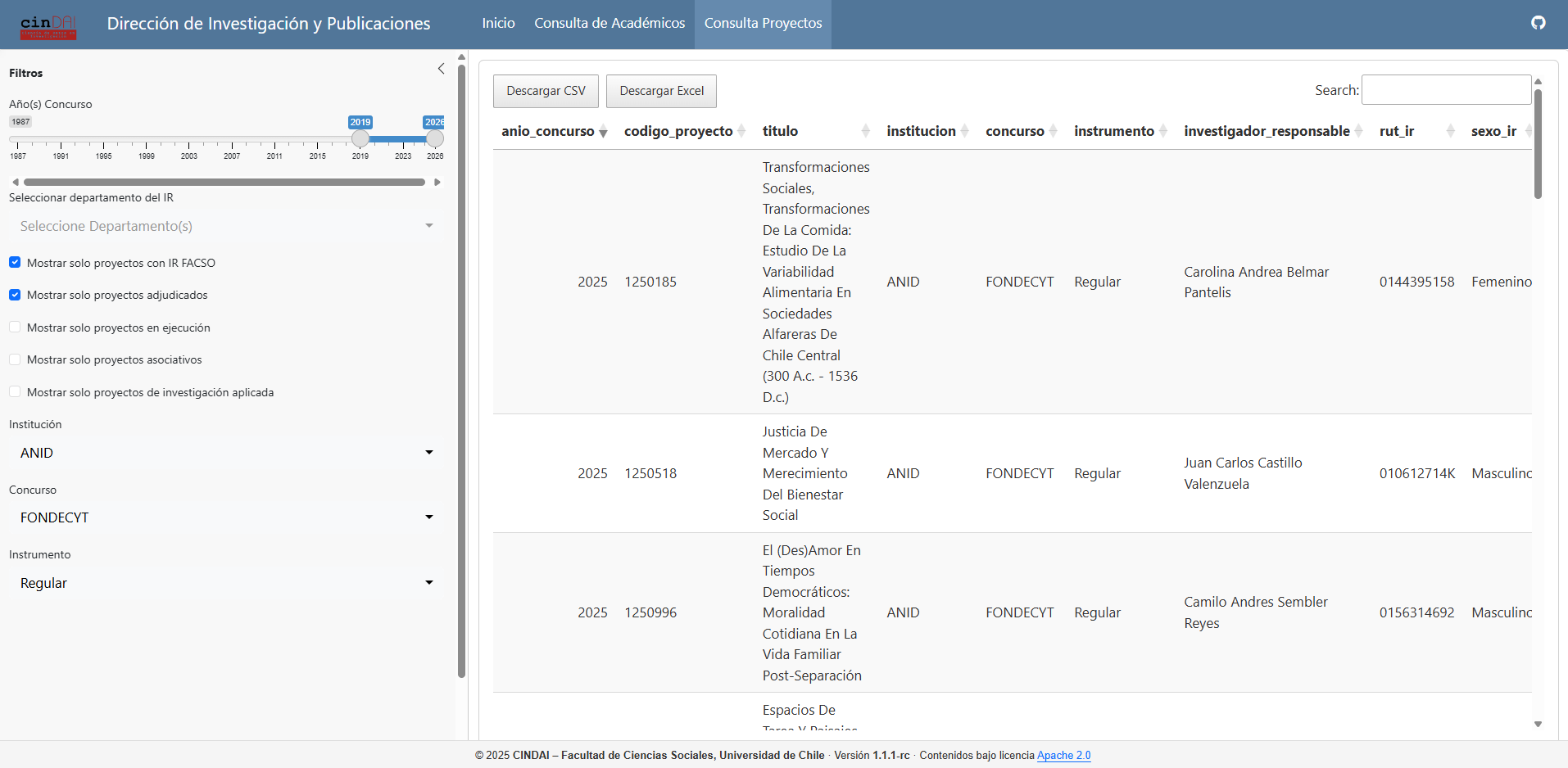Sort by institucion column sort icon

coord(964,131)
